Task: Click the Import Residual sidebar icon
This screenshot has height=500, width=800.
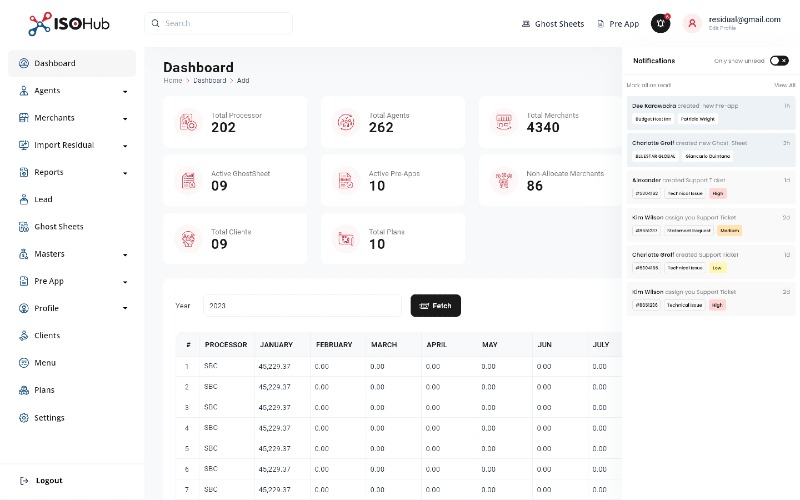Action: (23, 145)
